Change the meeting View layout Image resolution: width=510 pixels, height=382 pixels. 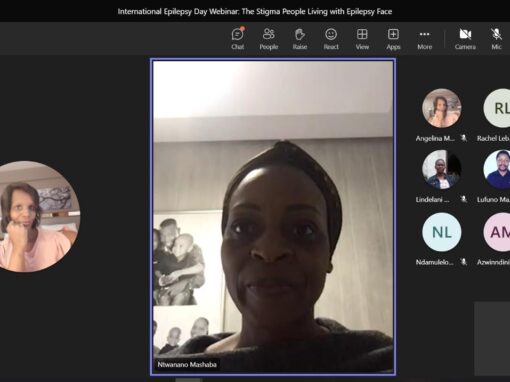pos(362,39)
